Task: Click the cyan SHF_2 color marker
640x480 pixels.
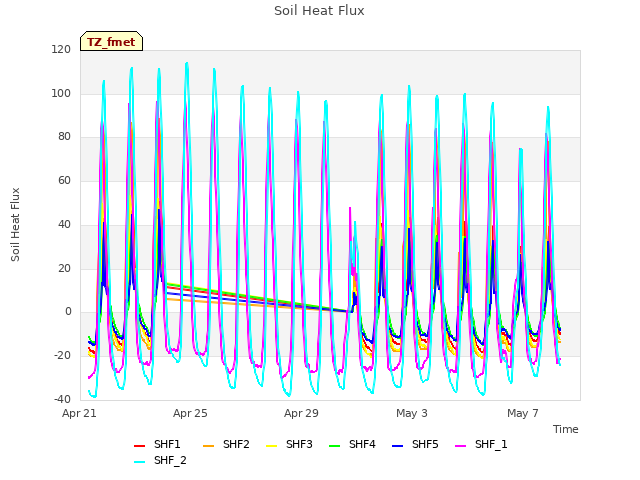Action: click(x=140, y=462)
